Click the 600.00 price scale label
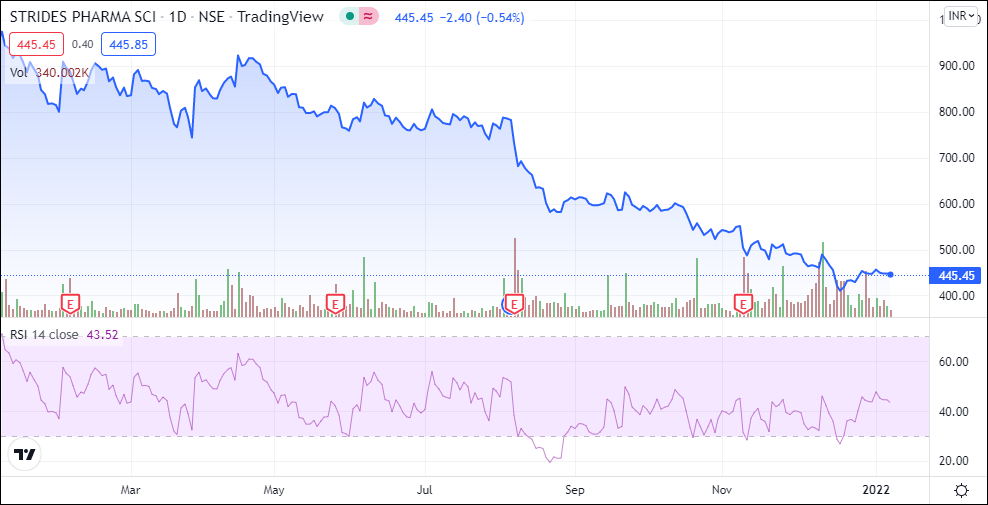988x505 pixels. tap(956, 204)
